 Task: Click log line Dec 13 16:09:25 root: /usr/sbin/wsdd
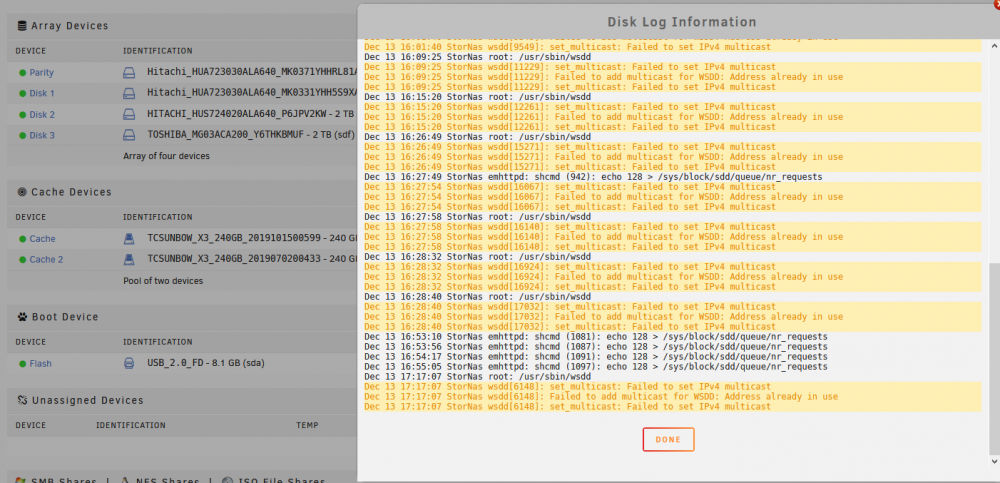click(478, 57)
